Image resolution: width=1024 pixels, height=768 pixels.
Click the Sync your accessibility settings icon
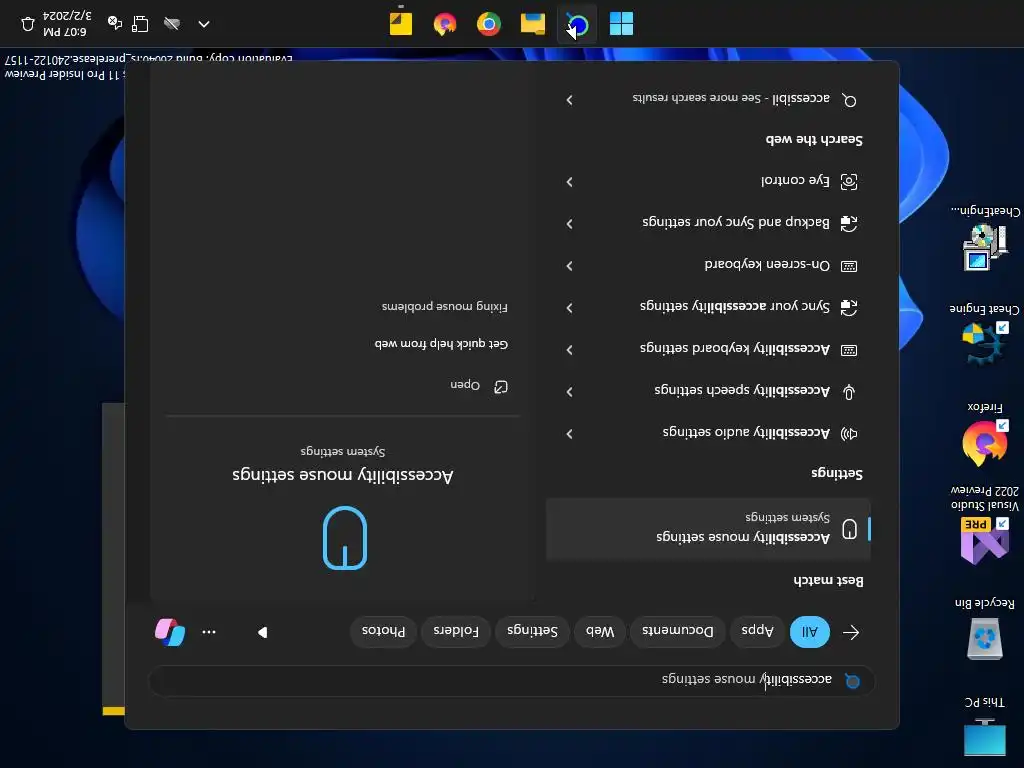pos(849,308)
